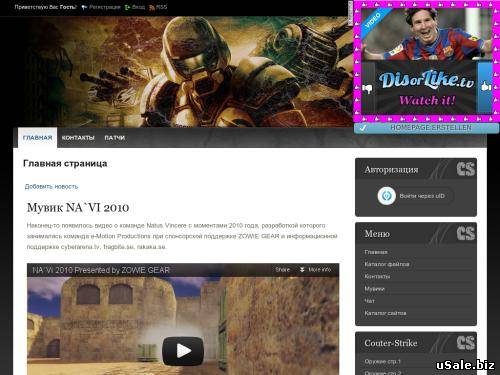
Task: Open the RSS feed icon
Action: pos(152,7)
